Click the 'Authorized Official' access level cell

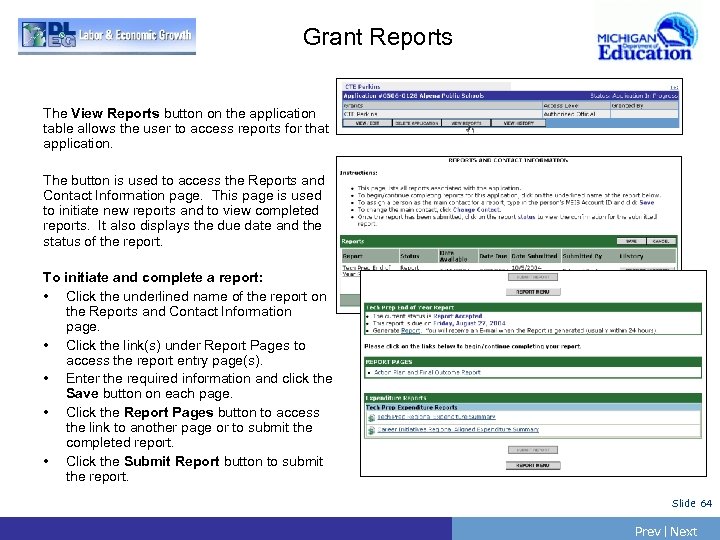click(576, 114)
